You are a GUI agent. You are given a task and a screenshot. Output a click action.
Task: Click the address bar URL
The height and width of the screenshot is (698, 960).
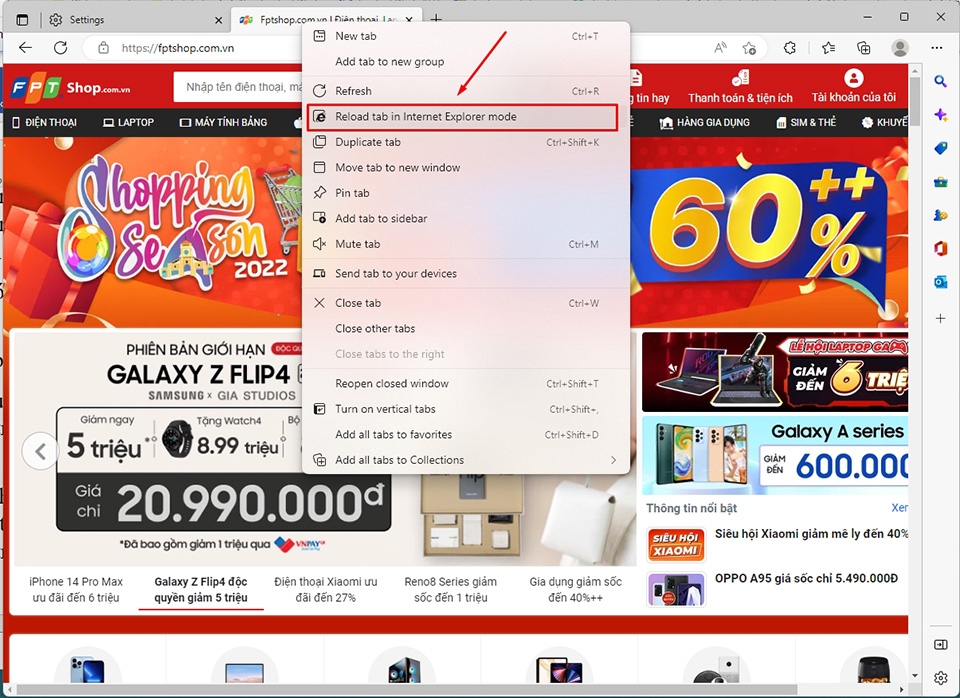tap(178, 48)
